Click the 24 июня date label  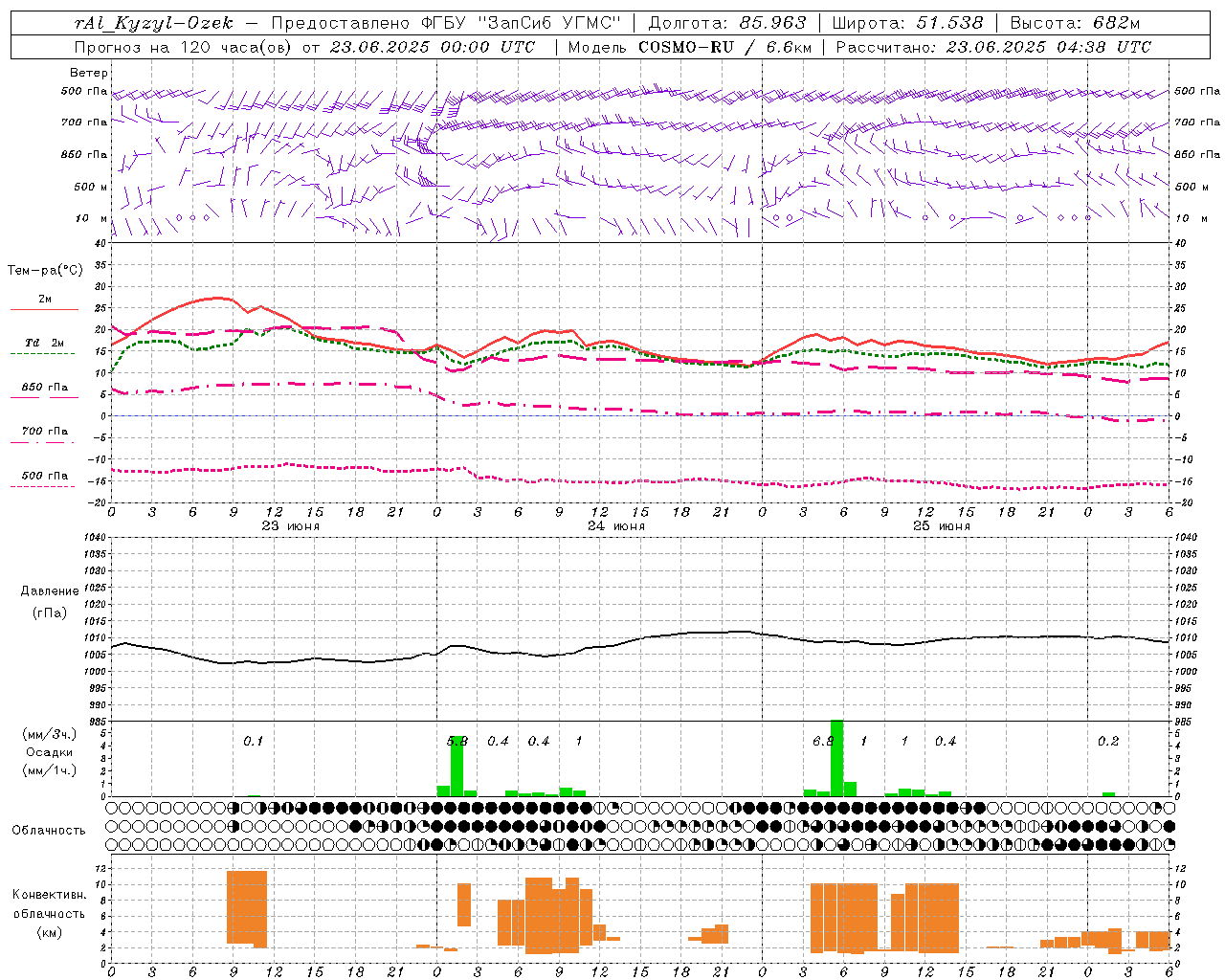616,526
